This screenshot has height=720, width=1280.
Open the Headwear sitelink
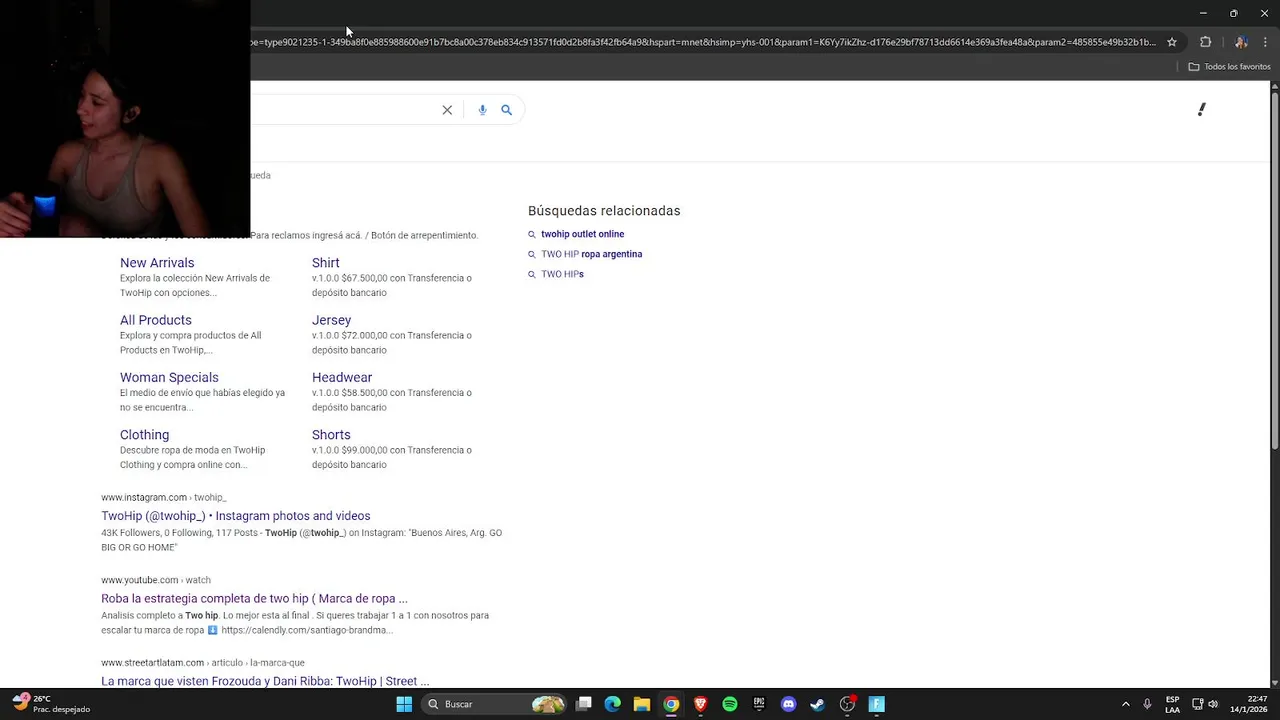coord(342,377)
